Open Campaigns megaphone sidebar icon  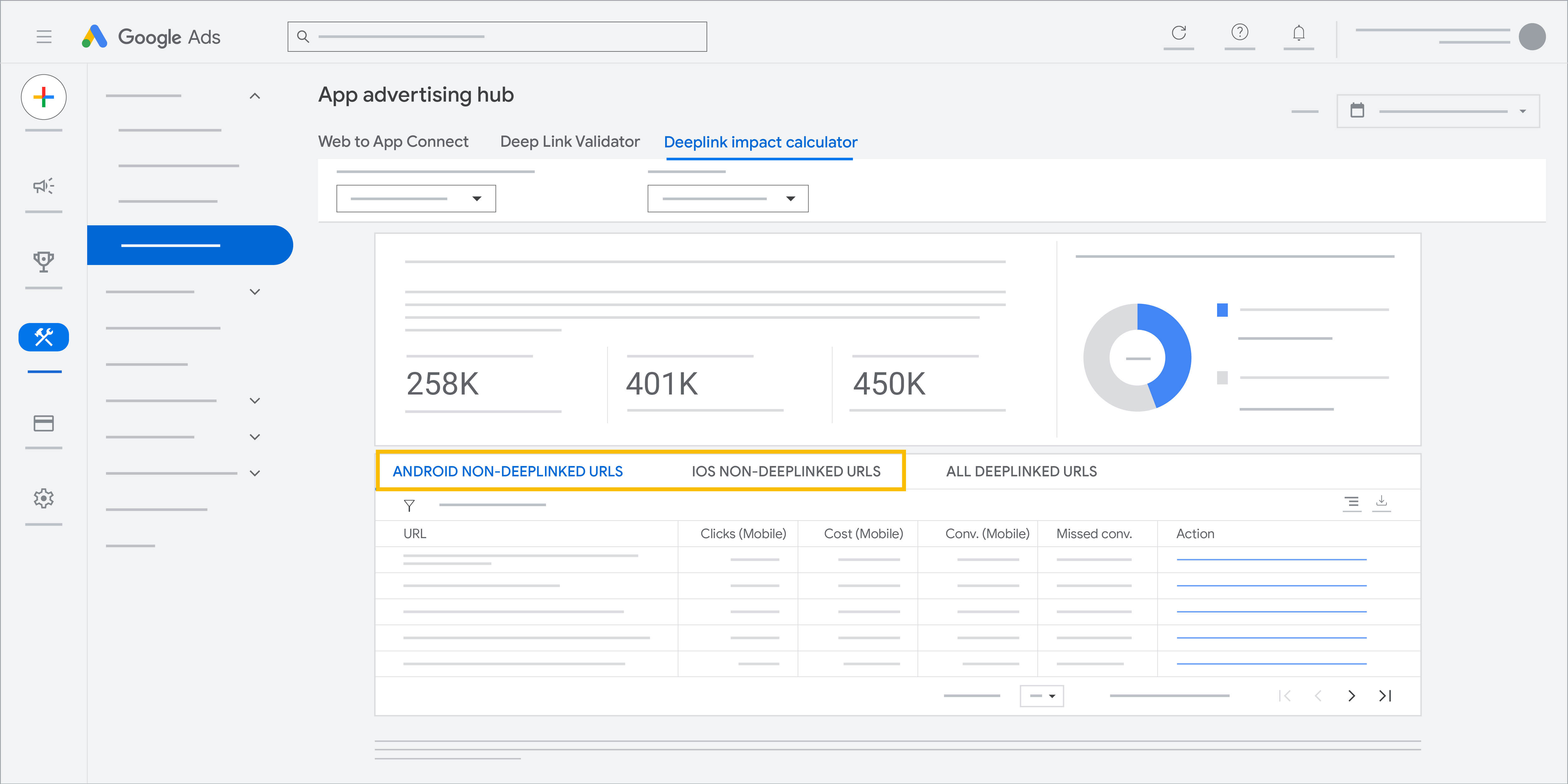pyautogui.click(x=44, y=186)
